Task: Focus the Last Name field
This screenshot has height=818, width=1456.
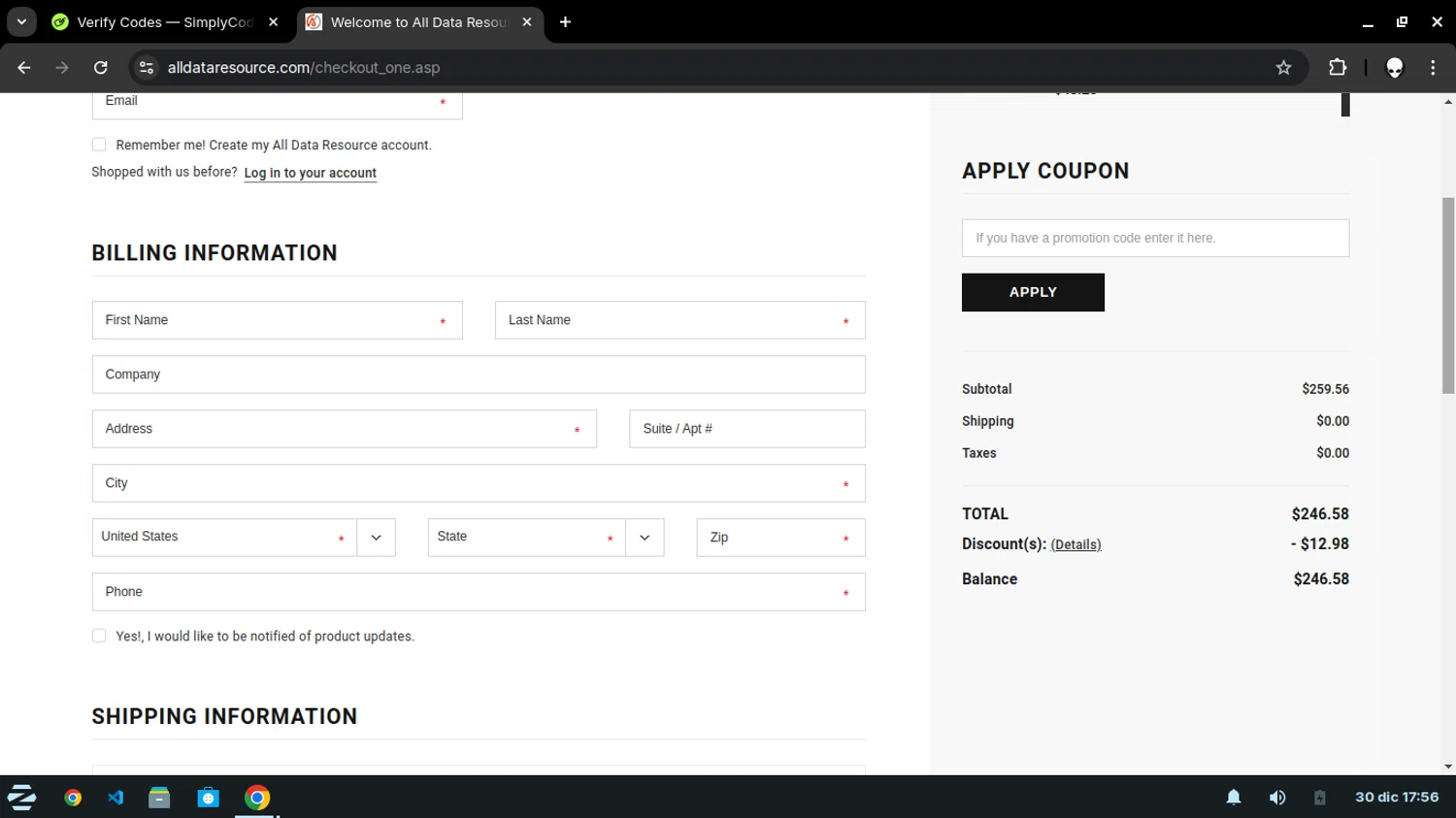Action: click(679, 320)
